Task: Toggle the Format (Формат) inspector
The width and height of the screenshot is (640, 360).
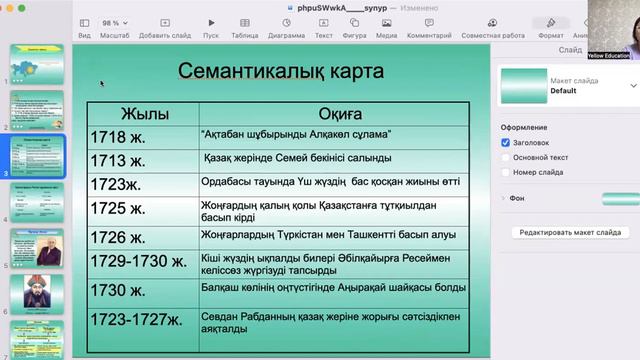Action: [x=551, y=23]
